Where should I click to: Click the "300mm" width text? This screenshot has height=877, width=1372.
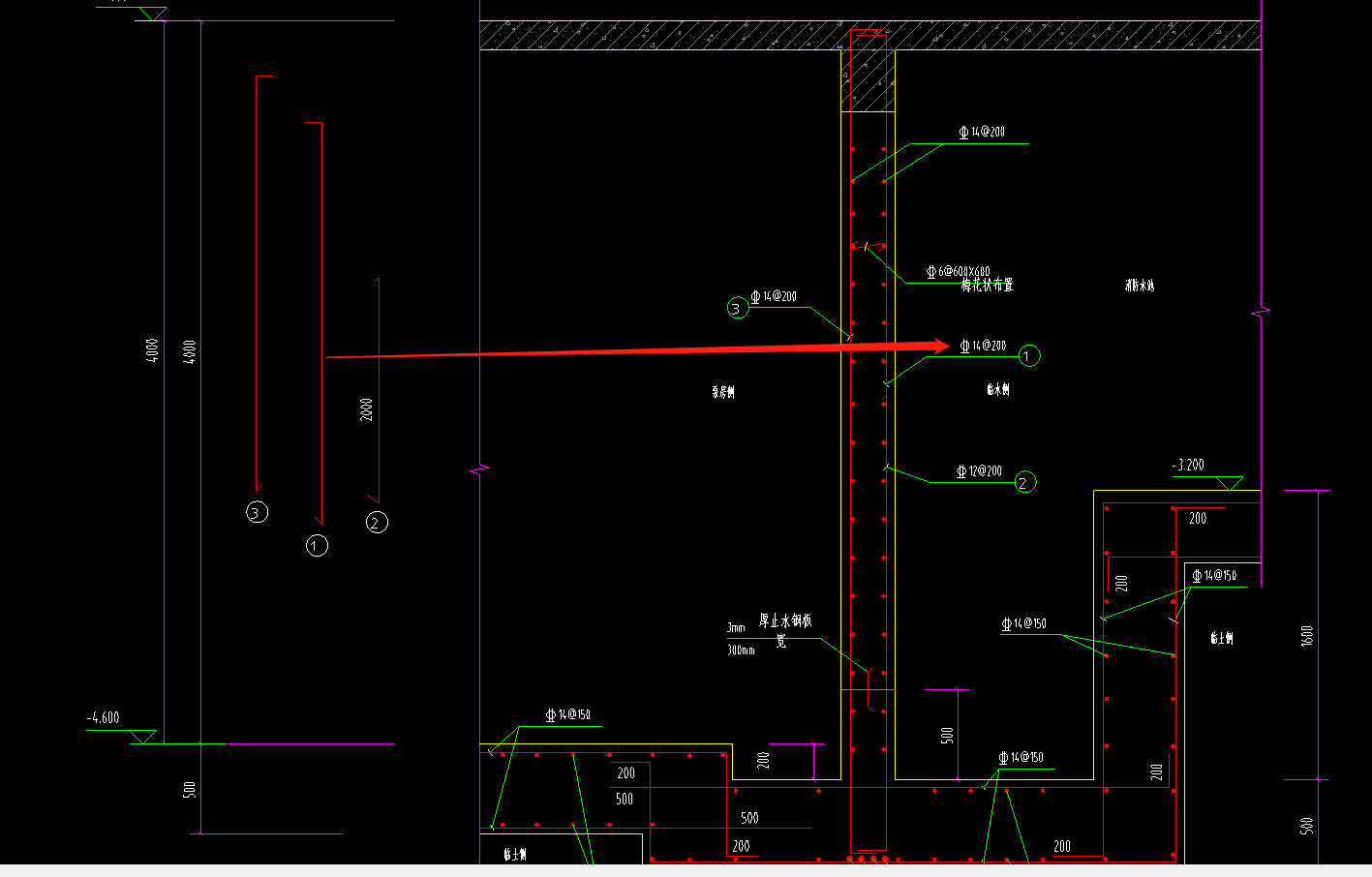click(741, 650)
